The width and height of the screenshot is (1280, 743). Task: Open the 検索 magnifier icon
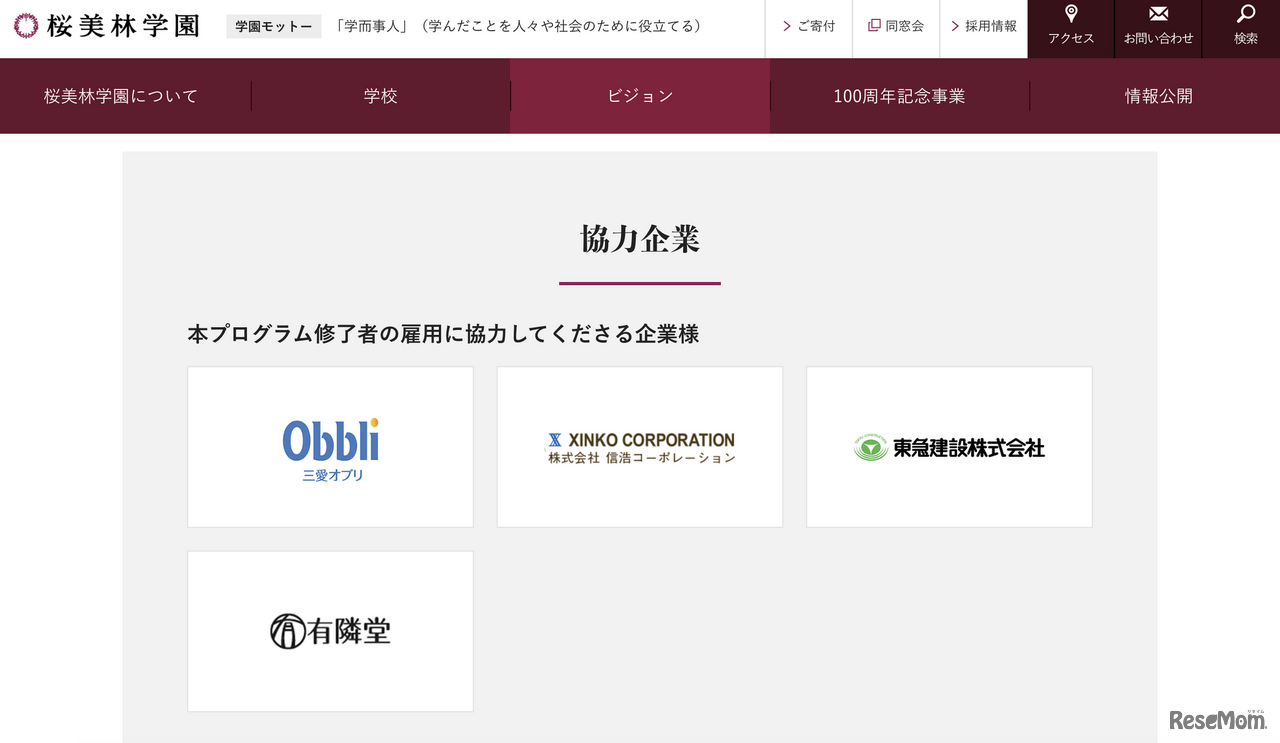coord(1246,14)
